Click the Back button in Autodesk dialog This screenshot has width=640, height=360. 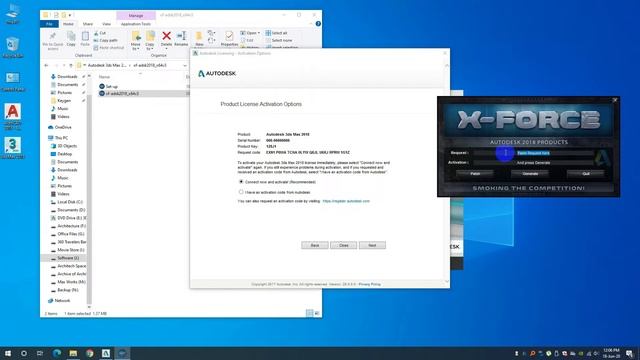(x=315, y=245)
